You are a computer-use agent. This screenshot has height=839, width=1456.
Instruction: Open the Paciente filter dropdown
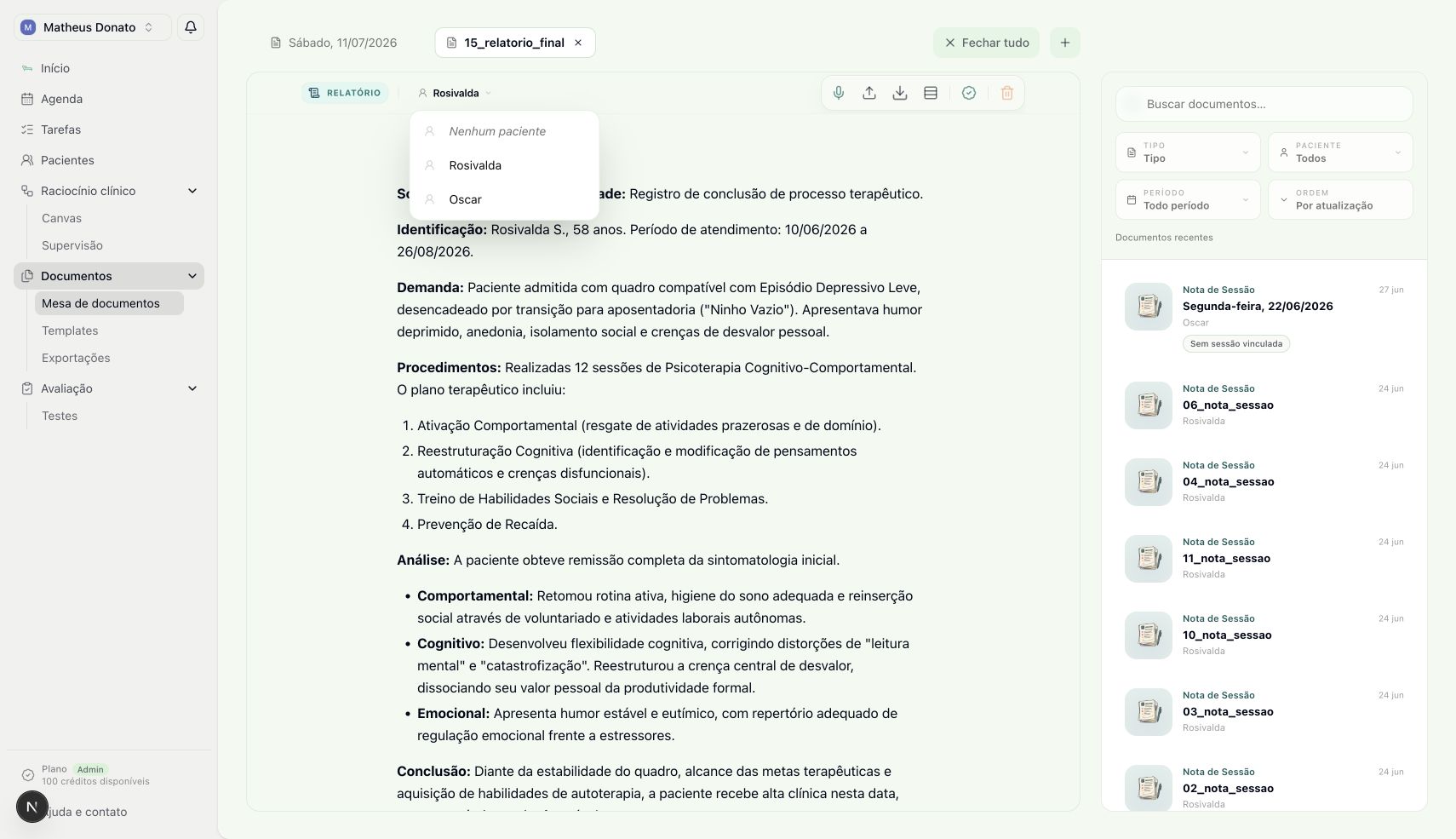1340,152
